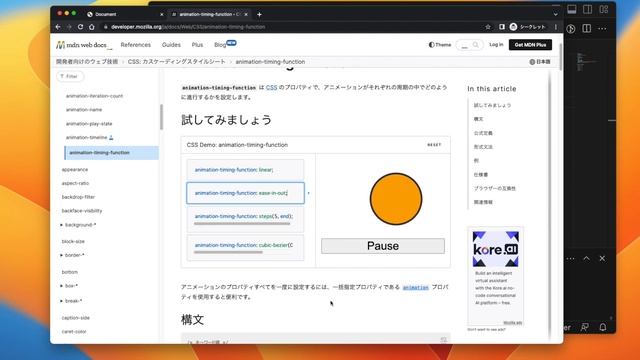Open the Guides menu
Screen dimensions: 640x360
point(171,45)
